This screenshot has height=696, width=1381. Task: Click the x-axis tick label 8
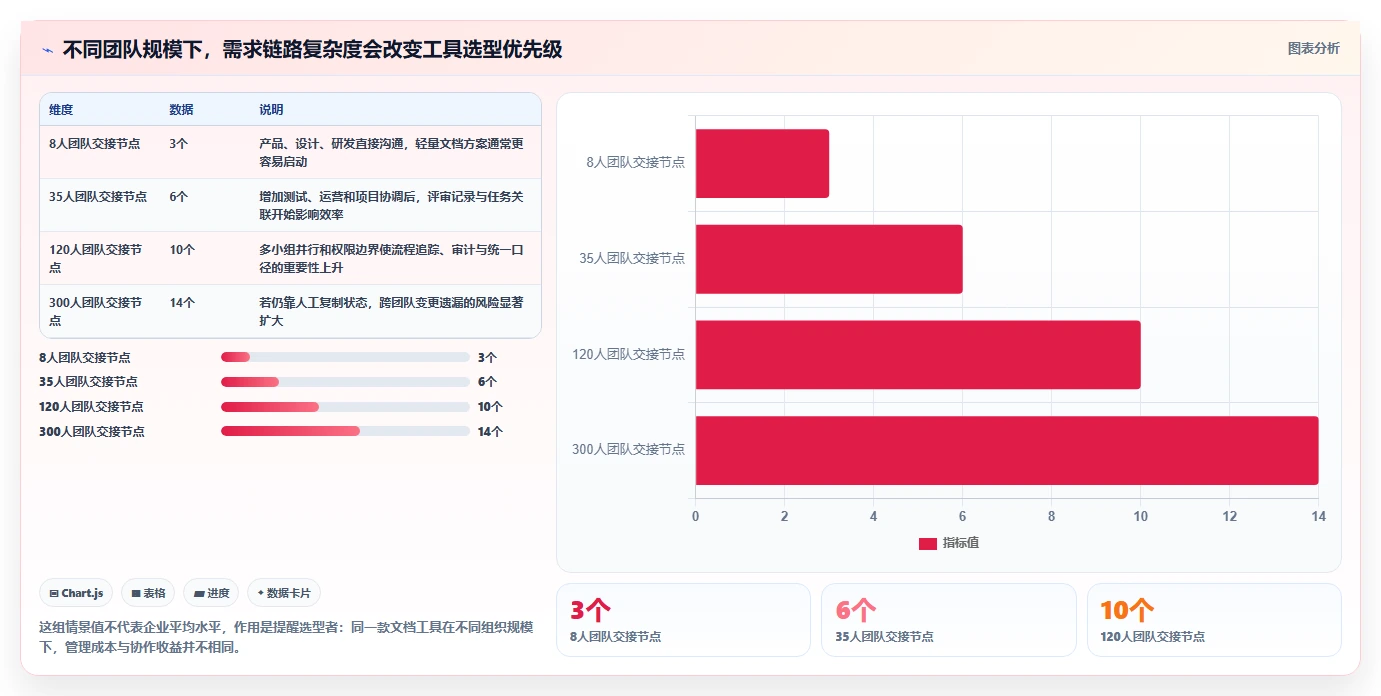pyautogui.click(x=1051, y=517)
